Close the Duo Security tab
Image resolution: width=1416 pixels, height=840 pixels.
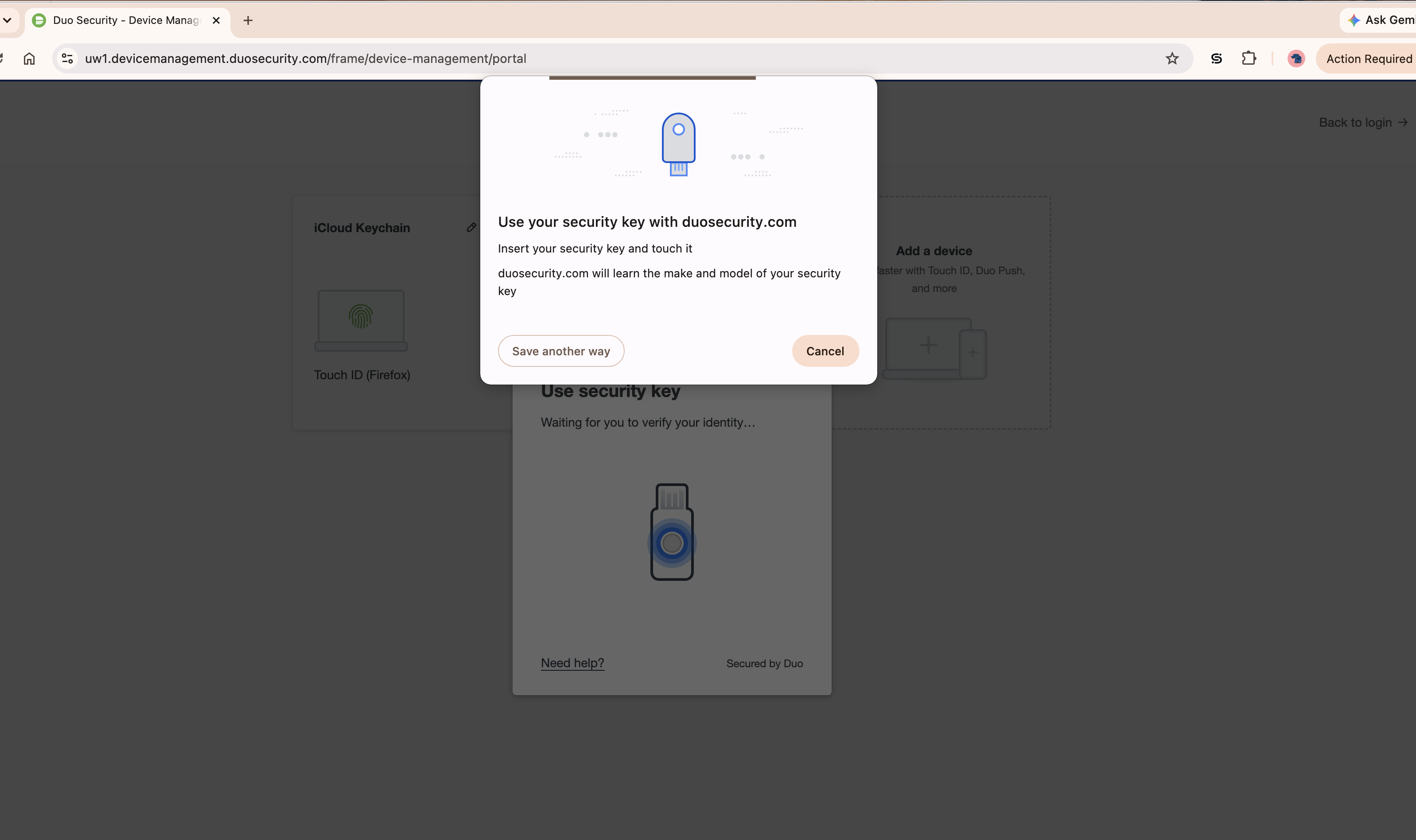click(x=216, y=20)
